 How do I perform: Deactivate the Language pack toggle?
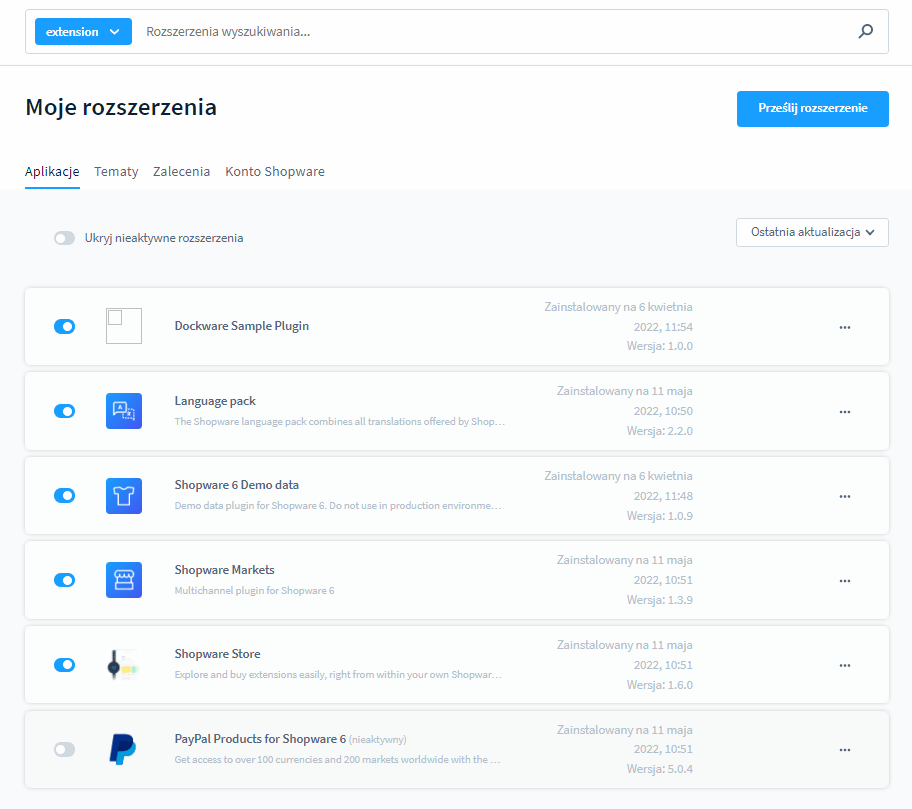click(x=65, y=411)
